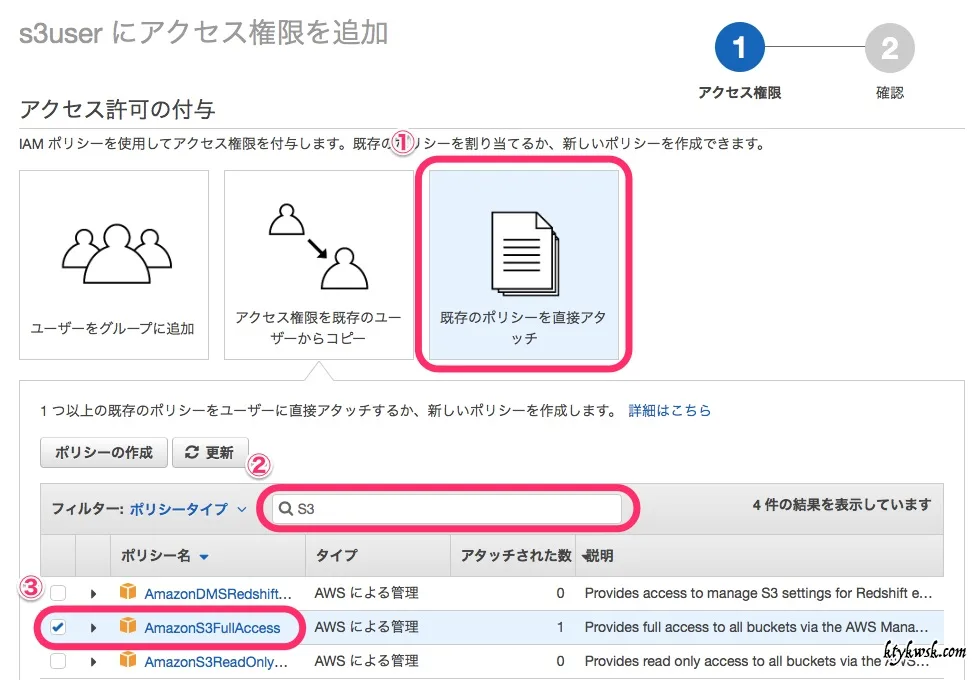
Task: Click the magnifier icon in the search box
Action: pos(285,508)
